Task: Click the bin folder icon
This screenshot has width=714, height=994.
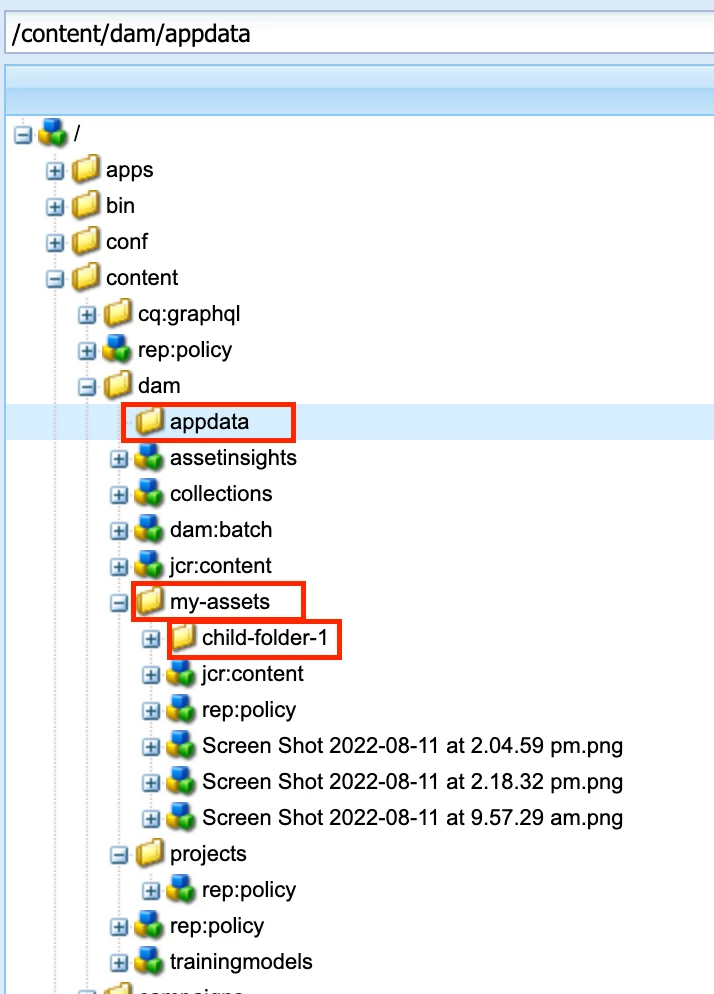Action: 86,205
